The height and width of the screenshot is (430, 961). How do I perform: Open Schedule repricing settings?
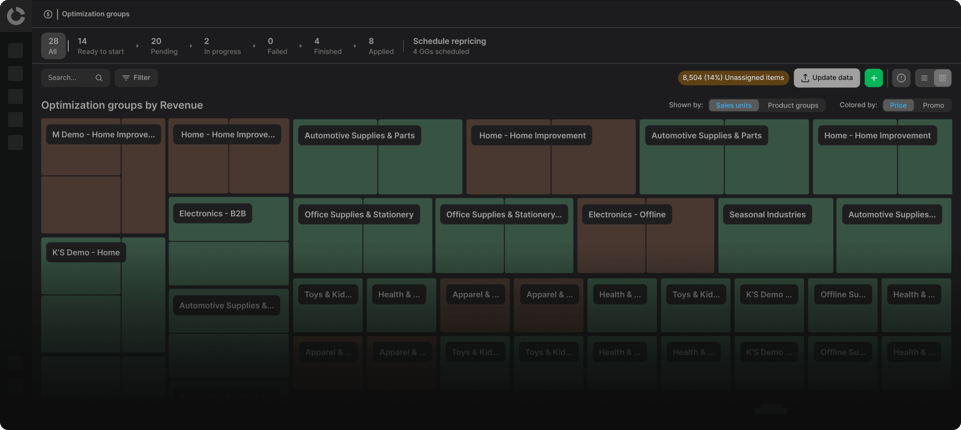(x=449, y=46)
